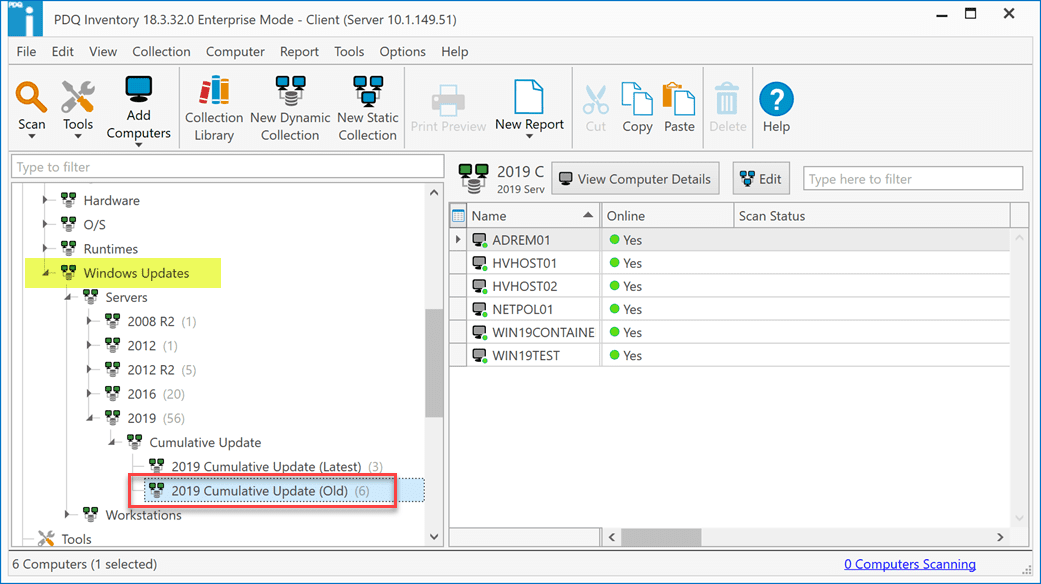Click the Runtimes collection icon
The width and height of the screenshot is (1041, 584).
68,248
